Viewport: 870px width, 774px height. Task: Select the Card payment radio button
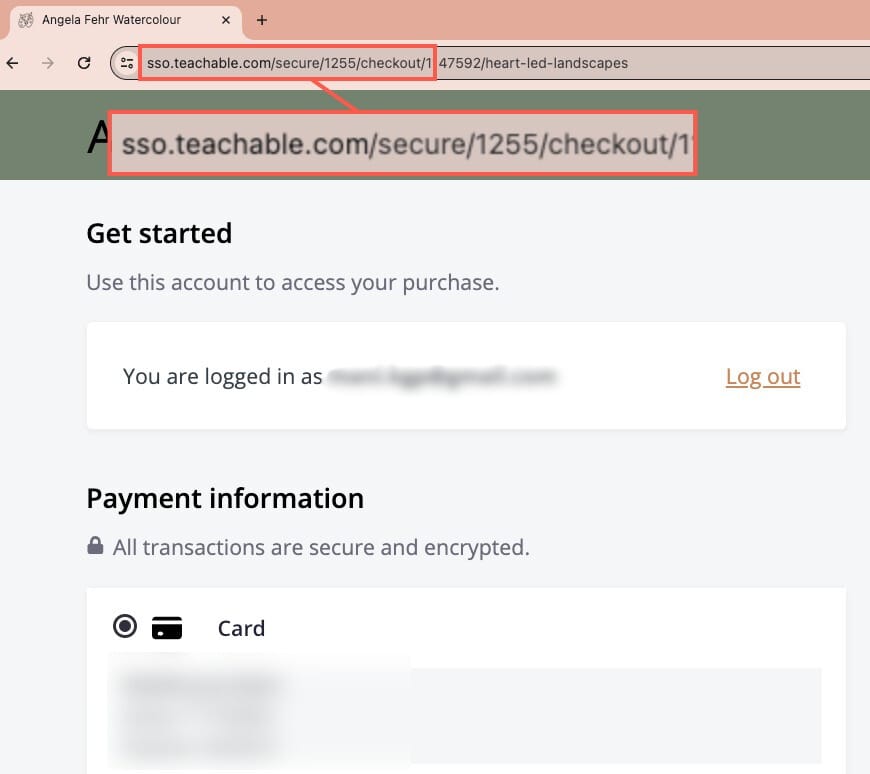pyautogui.click(x=125, y=626)
